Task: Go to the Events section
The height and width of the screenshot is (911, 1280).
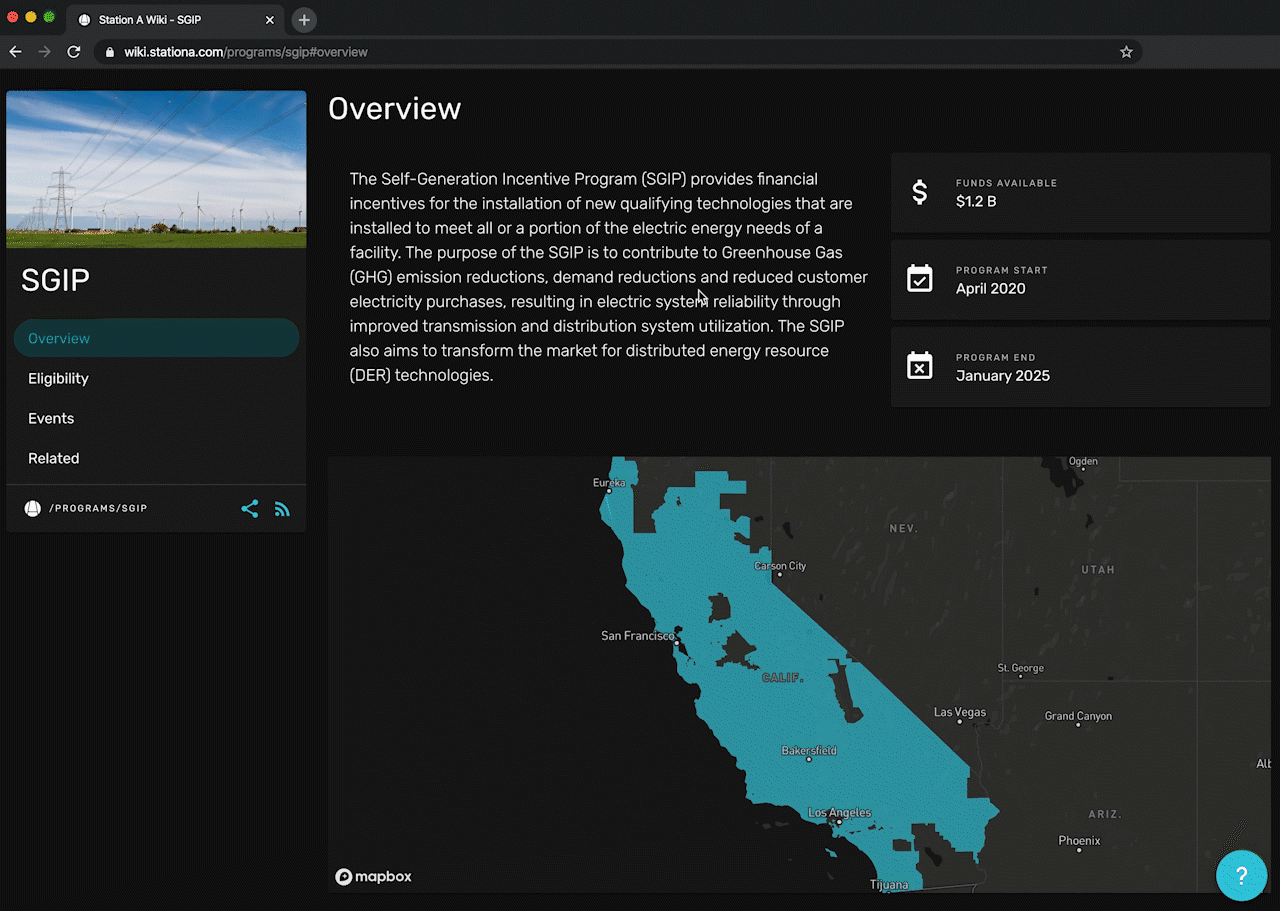Action: pos(51,418)
